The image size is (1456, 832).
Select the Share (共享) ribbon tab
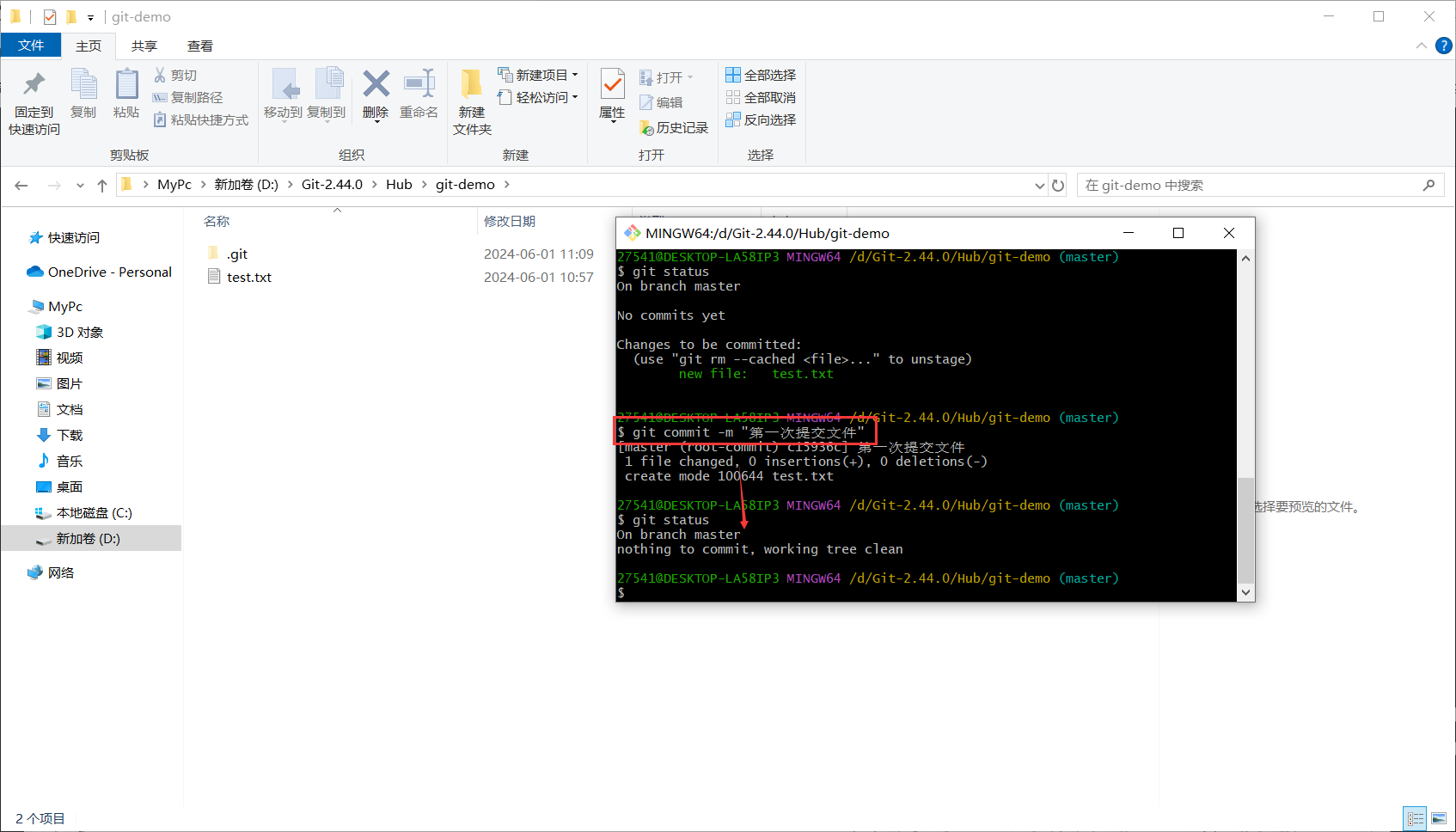[x=144, y=46]
